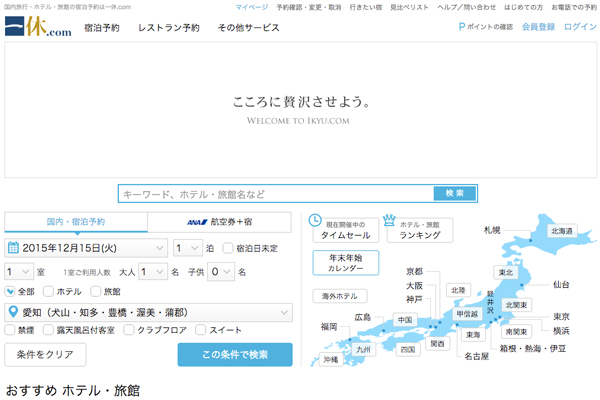Click the ANA logo on flight tab
The image size is (600, 400).
197,222
